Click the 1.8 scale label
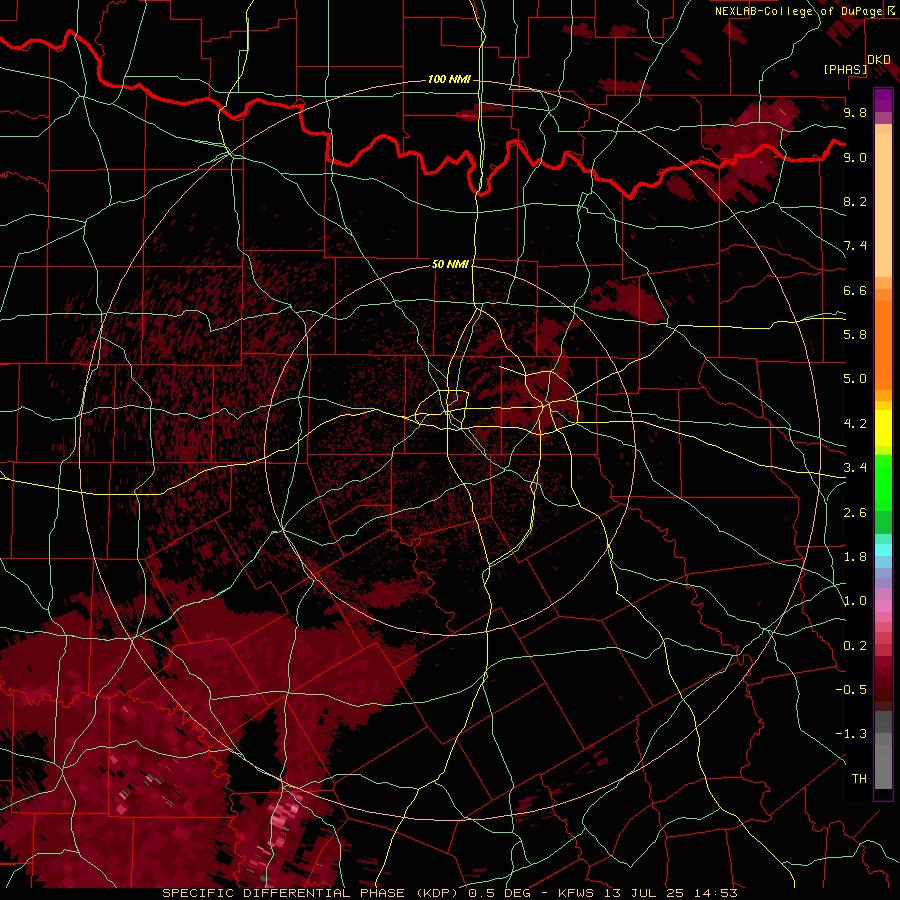This screenshot has width=900, height=900. coord(855,557)
